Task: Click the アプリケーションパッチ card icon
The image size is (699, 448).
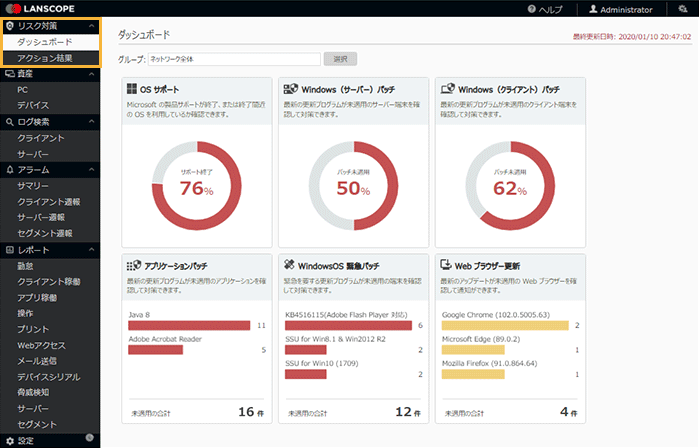Action: (x=131, y=265)
